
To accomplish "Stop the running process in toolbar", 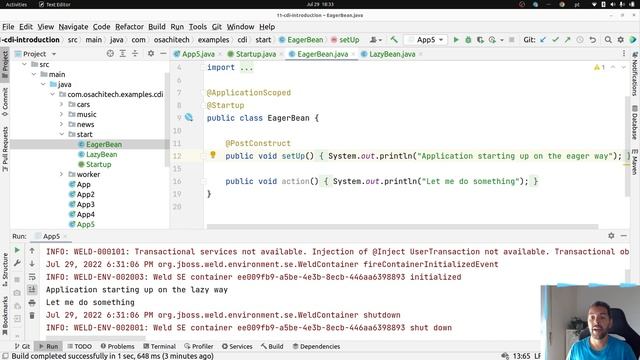I will tap(511, 40).
